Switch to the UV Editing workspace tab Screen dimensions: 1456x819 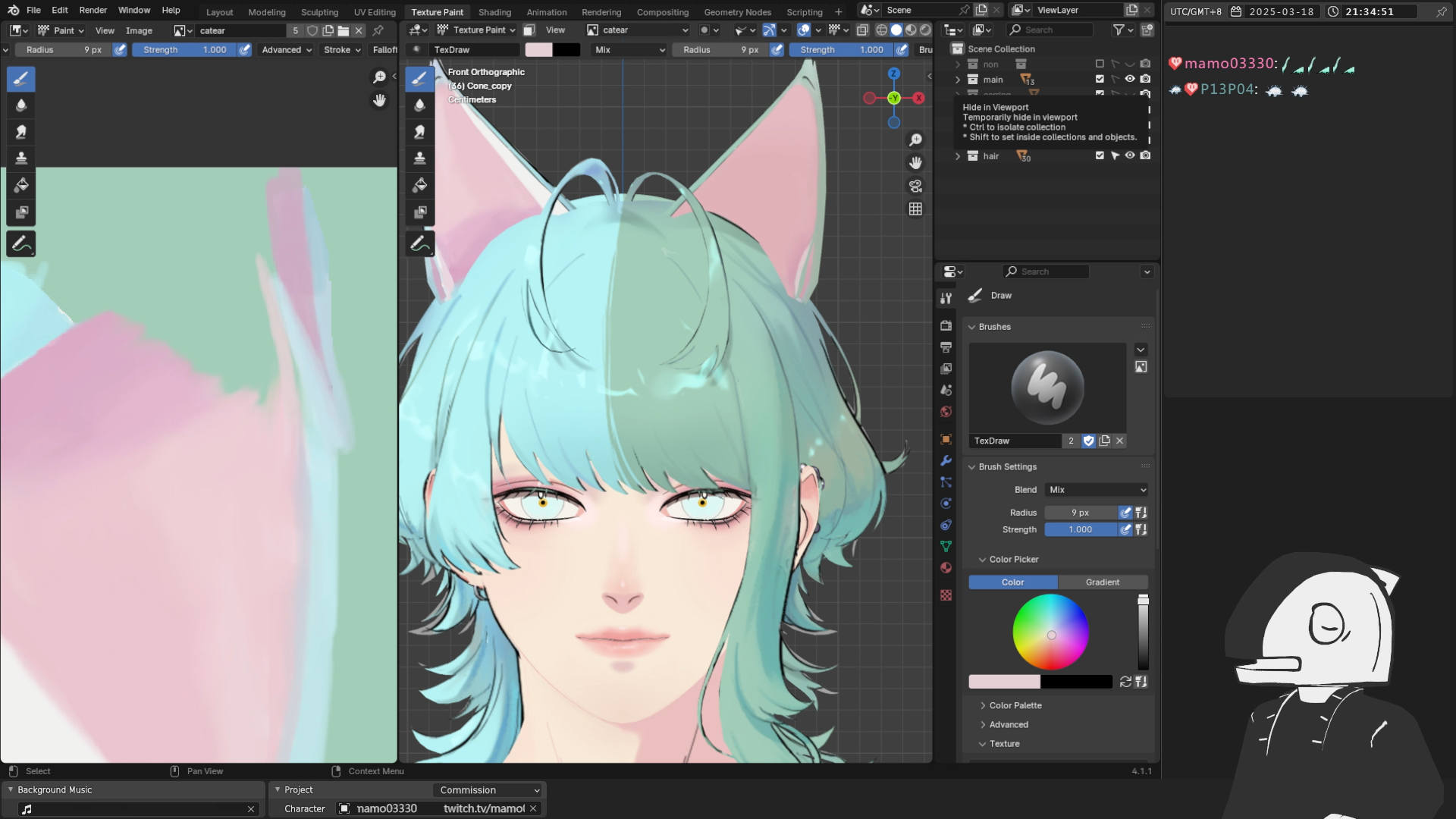375,12
